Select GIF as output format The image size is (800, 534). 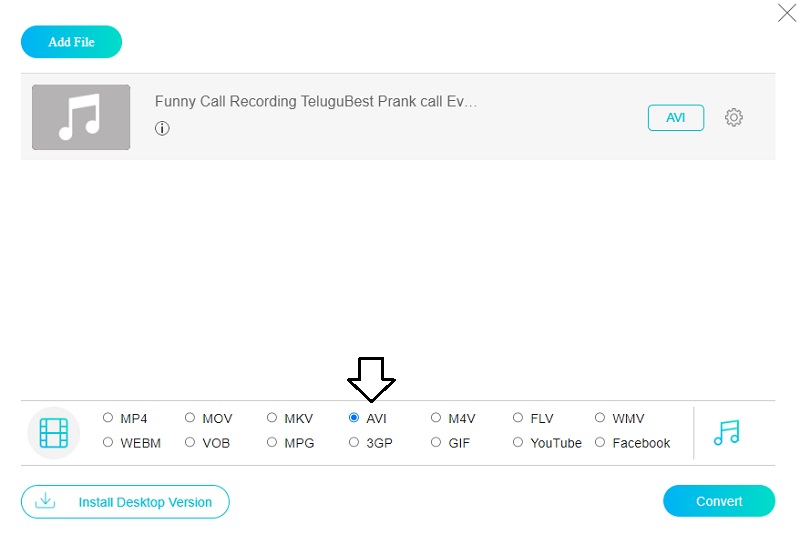[x=436, y=442]
